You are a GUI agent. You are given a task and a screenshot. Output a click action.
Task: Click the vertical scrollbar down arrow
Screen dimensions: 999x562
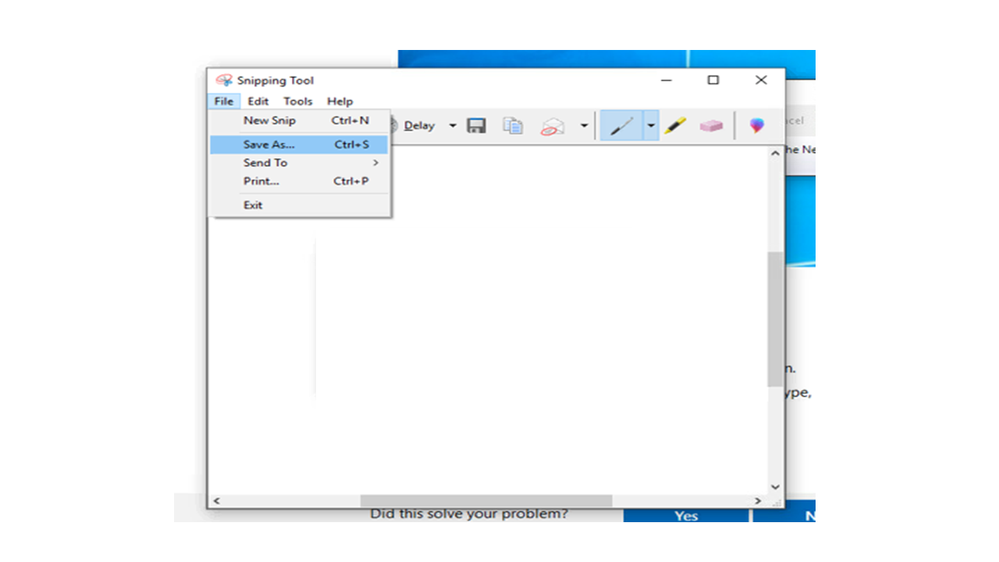click(775, 487)
